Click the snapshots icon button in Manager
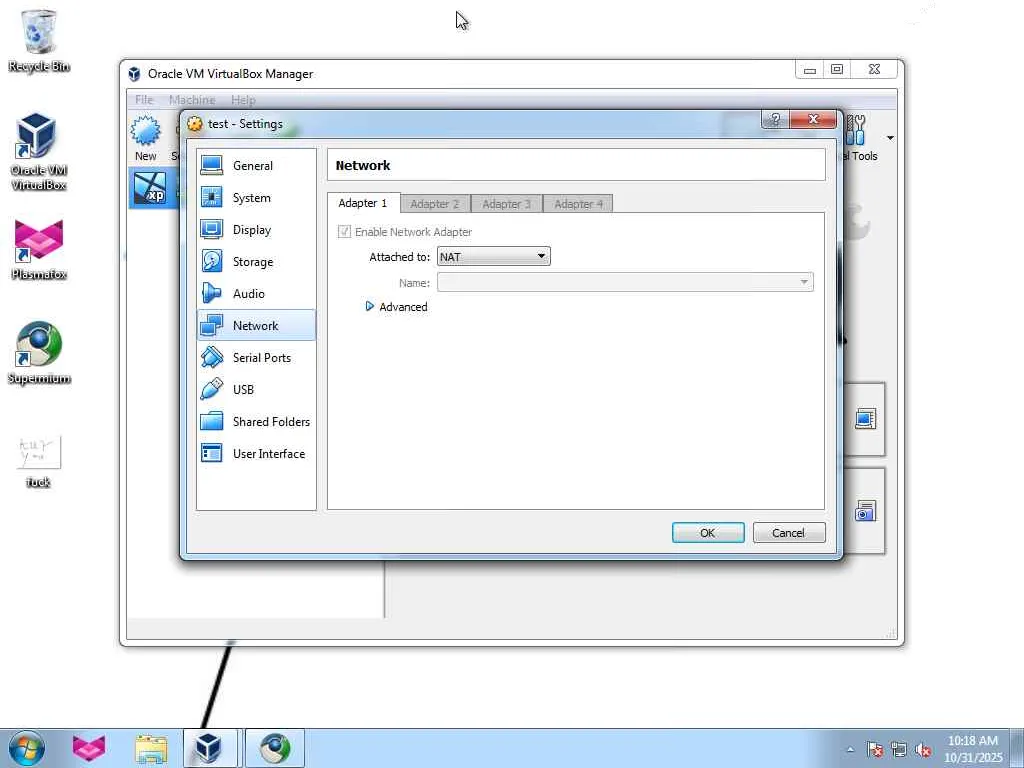1024x768 pixels. click(x=865, y=511)
